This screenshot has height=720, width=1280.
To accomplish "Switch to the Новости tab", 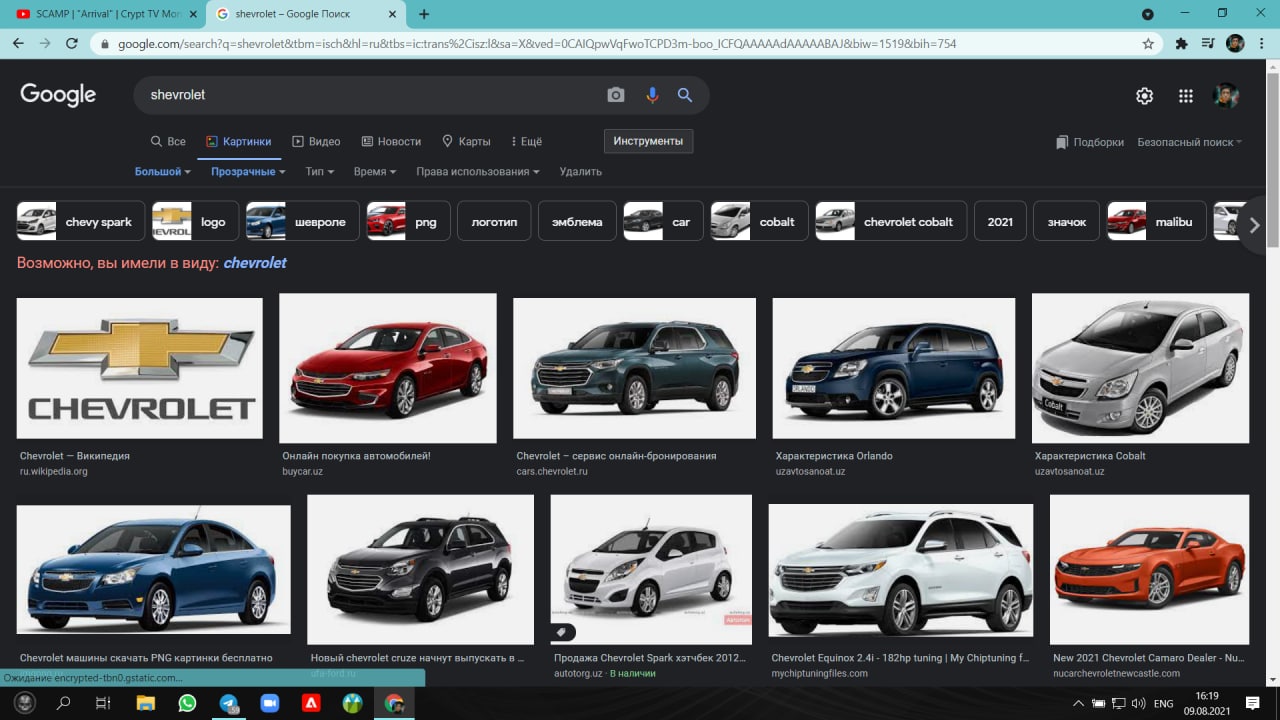I will (x=391, y=142).
